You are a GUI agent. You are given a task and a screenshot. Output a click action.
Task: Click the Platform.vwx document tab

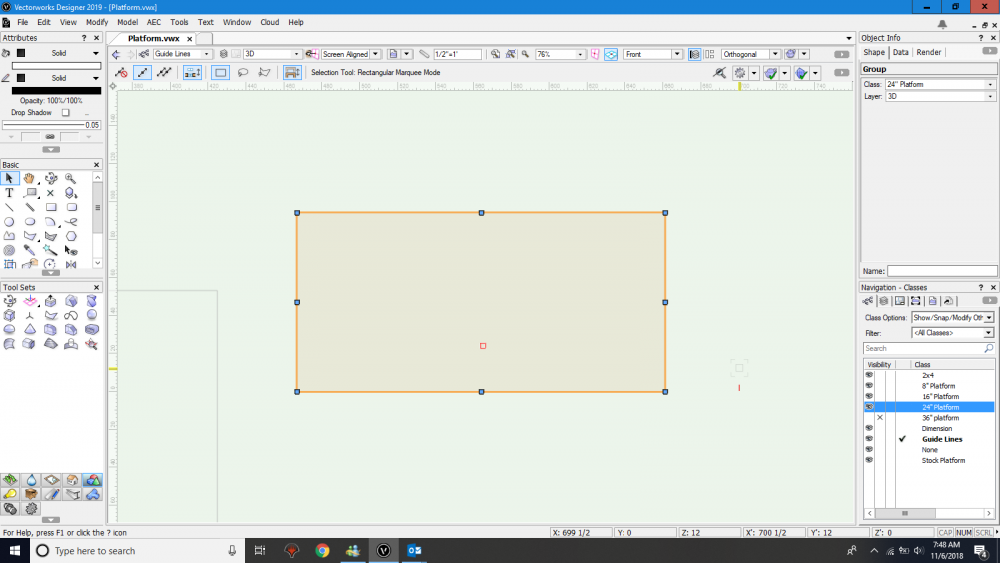point(153,38)
